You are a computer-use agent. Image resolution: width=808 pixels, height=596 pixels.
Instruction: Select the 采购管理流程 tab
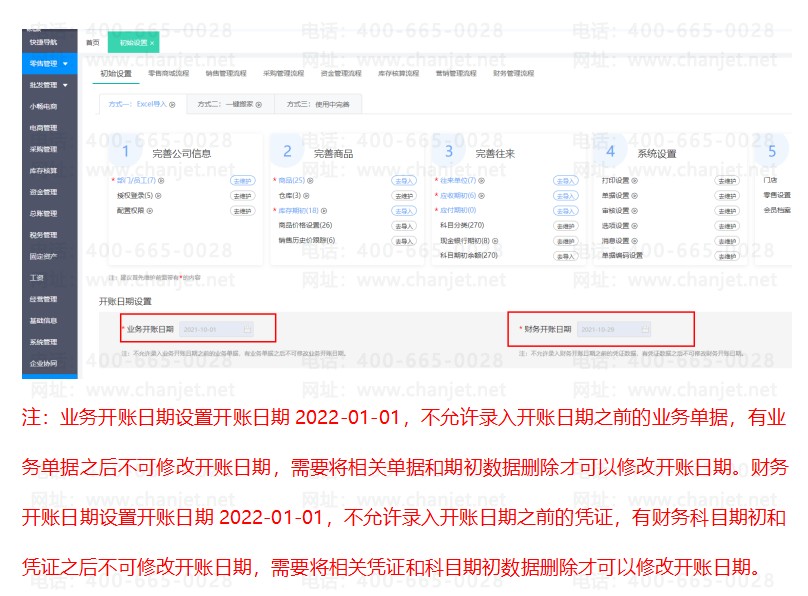tap(283, 74)
